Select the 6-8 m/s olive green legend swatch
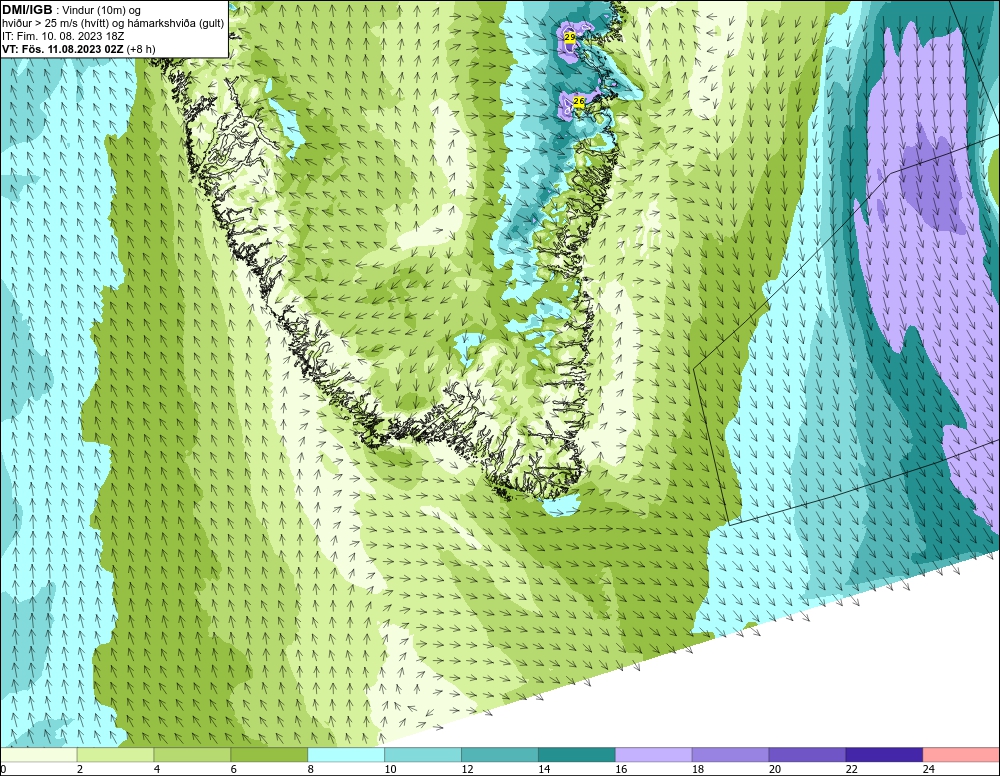The width and height of the screenshot is (1000, 776). [269, 755]
